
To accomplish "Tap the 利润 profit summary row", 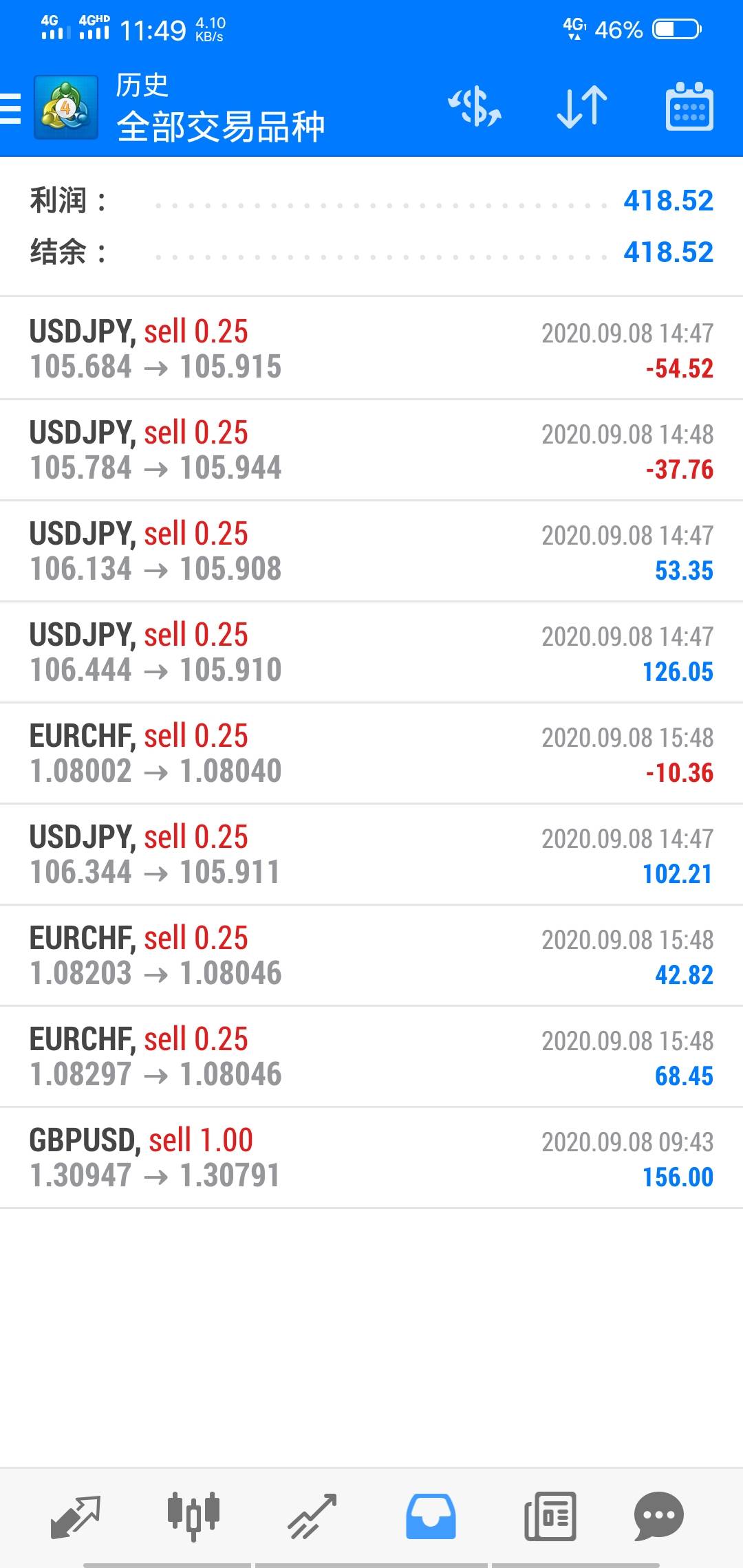I will click(371, 201).
